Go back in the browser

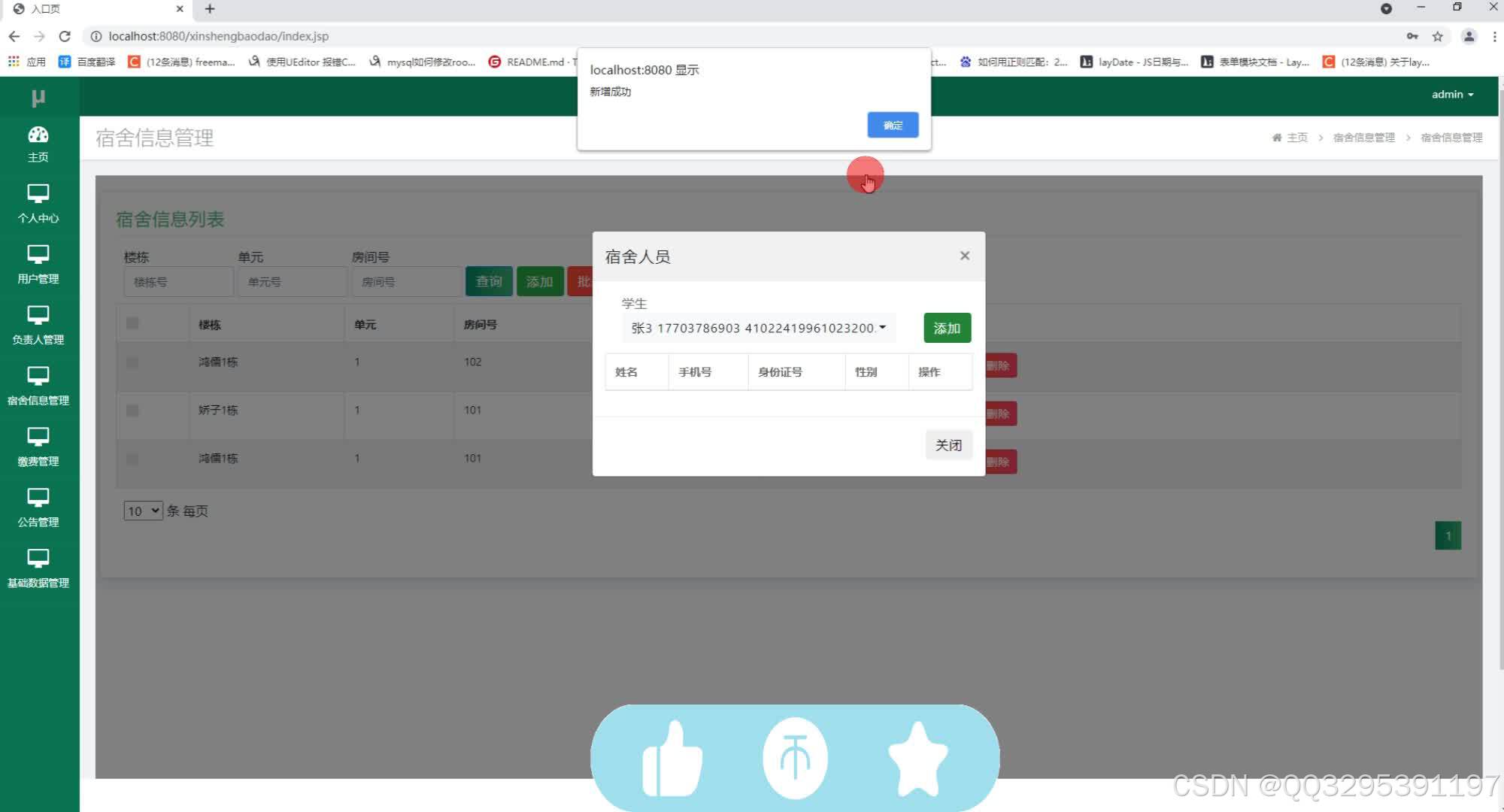[x=14, y=36]
